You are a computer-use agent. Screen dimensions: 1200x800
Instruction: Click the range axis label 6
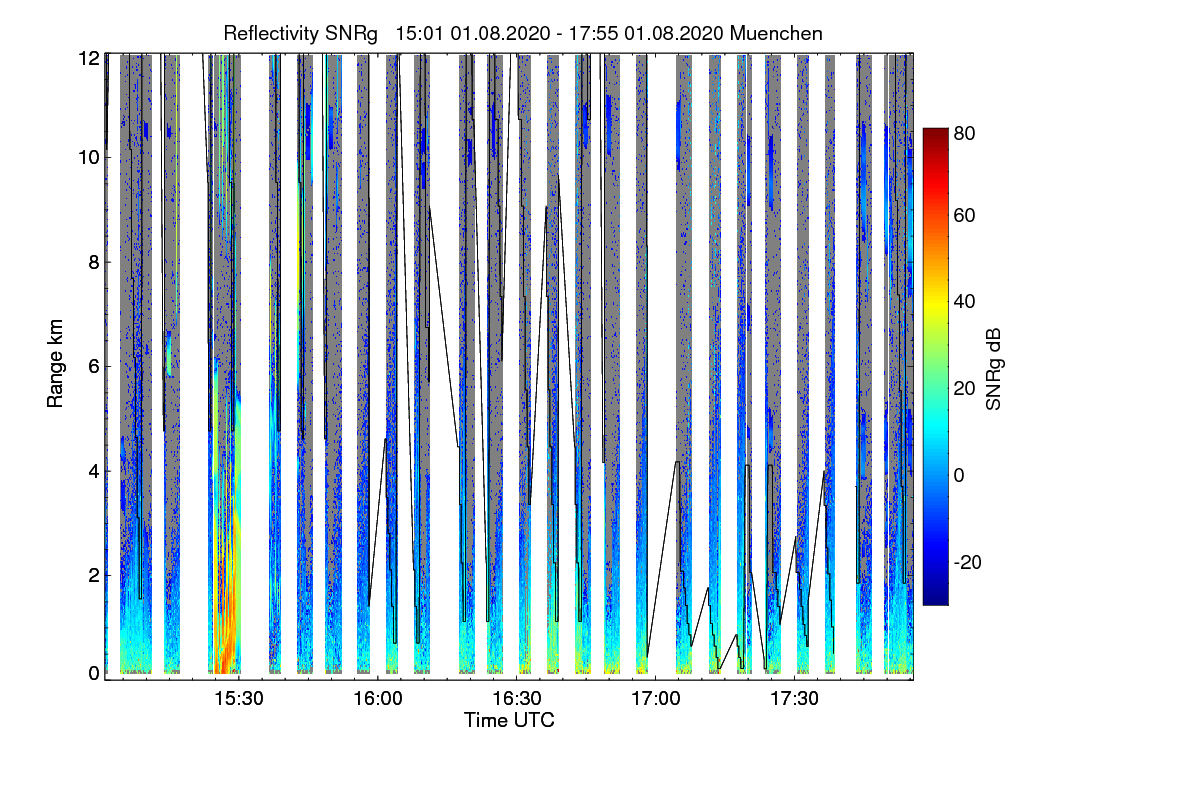[94, 366]
